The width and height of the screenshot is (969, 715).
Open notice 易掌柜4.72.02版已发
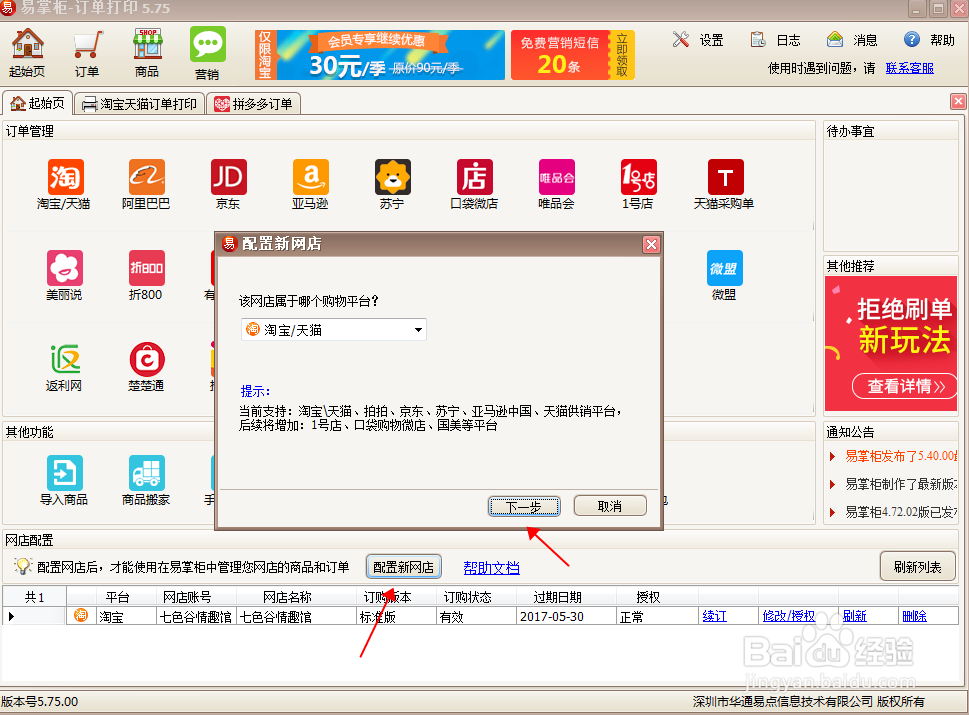(901, 512)
